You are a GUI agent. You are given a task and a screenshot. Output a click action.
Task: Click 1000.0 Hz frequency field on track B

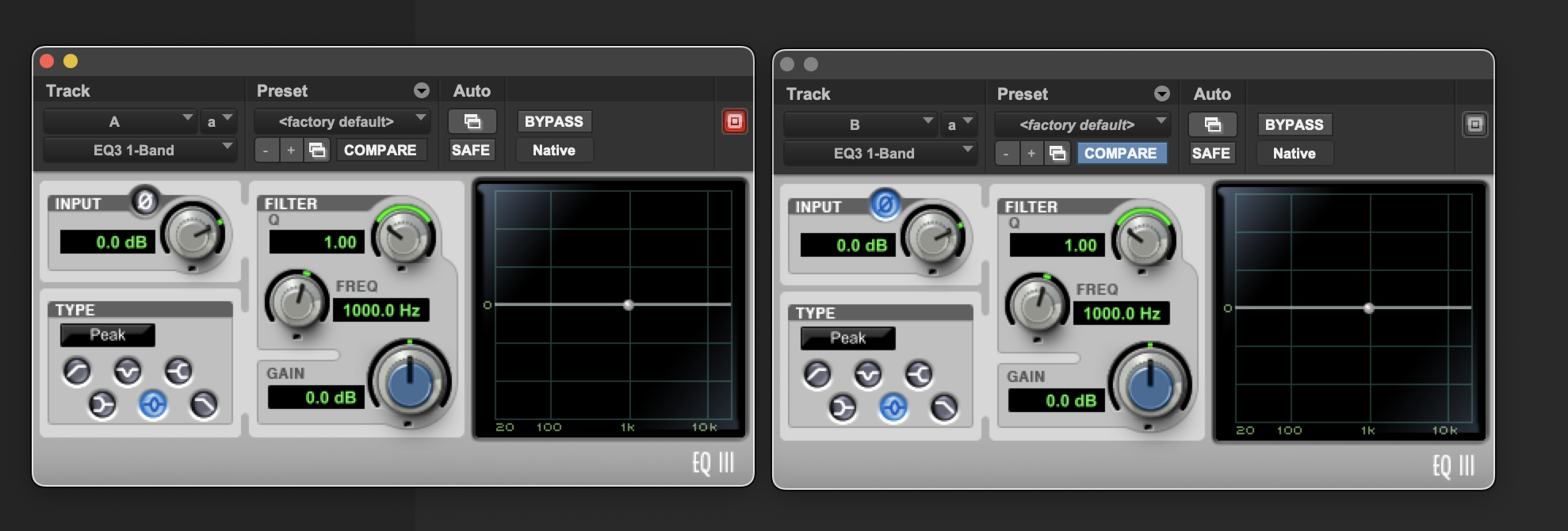(x=1122, y=313)
